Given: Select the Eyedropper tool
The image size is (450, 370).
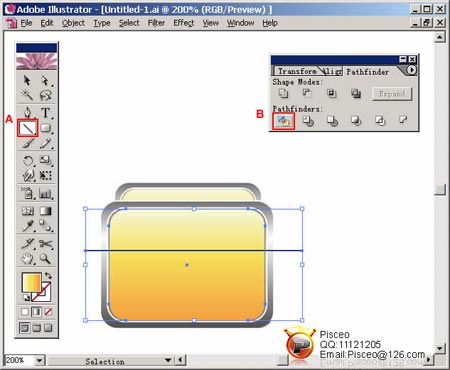Looking at the screenshot, I should point(27,226).
